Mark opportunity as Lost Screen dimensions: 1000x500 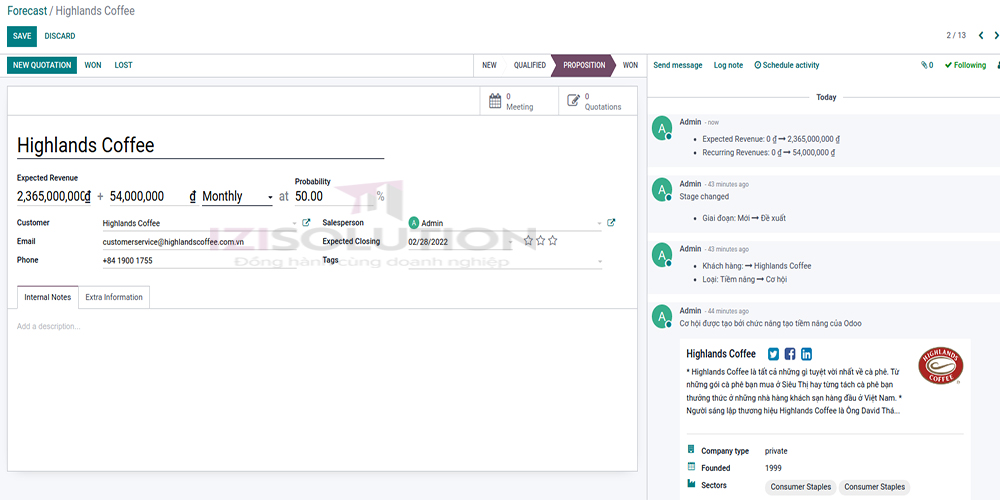click(124, 65)
